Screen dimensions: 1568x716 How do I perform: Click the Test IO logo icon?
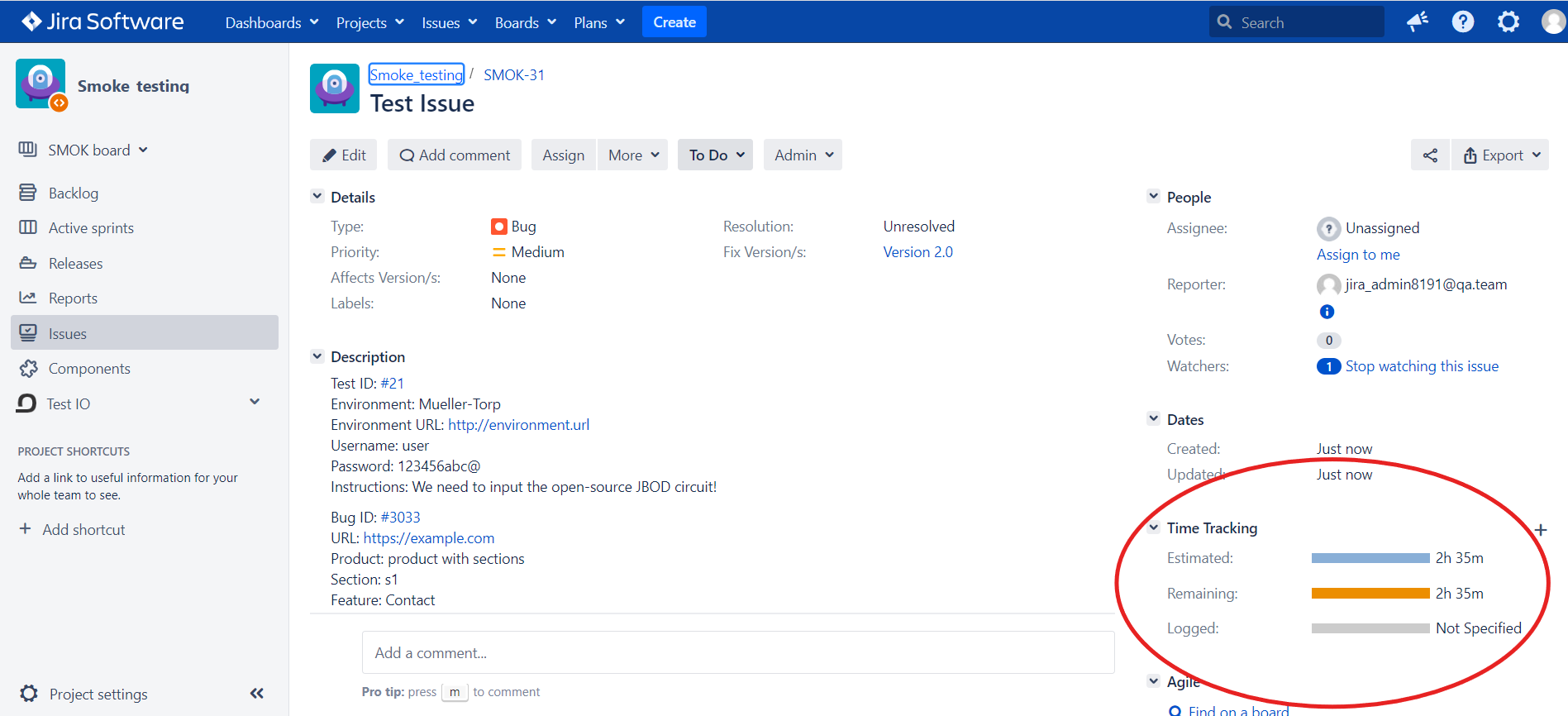26,403
